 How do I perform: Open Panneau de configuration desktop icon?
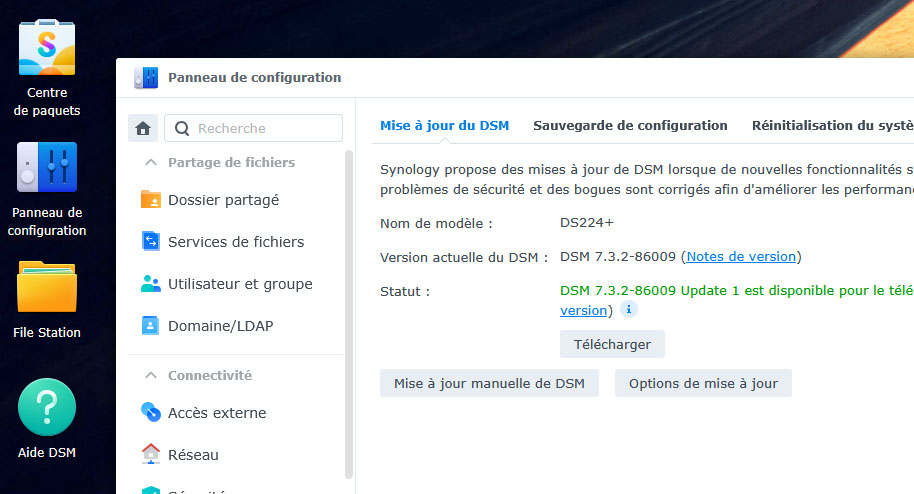pyautogui.click(x=47, y=167)
